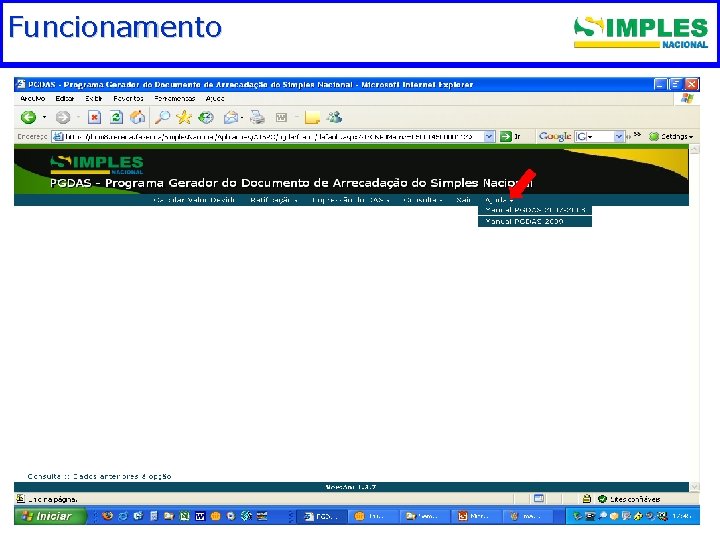Viewport: 720px width, 540px height.
Task: Open the Exibir menu
Action: click(x=94, y=98)
